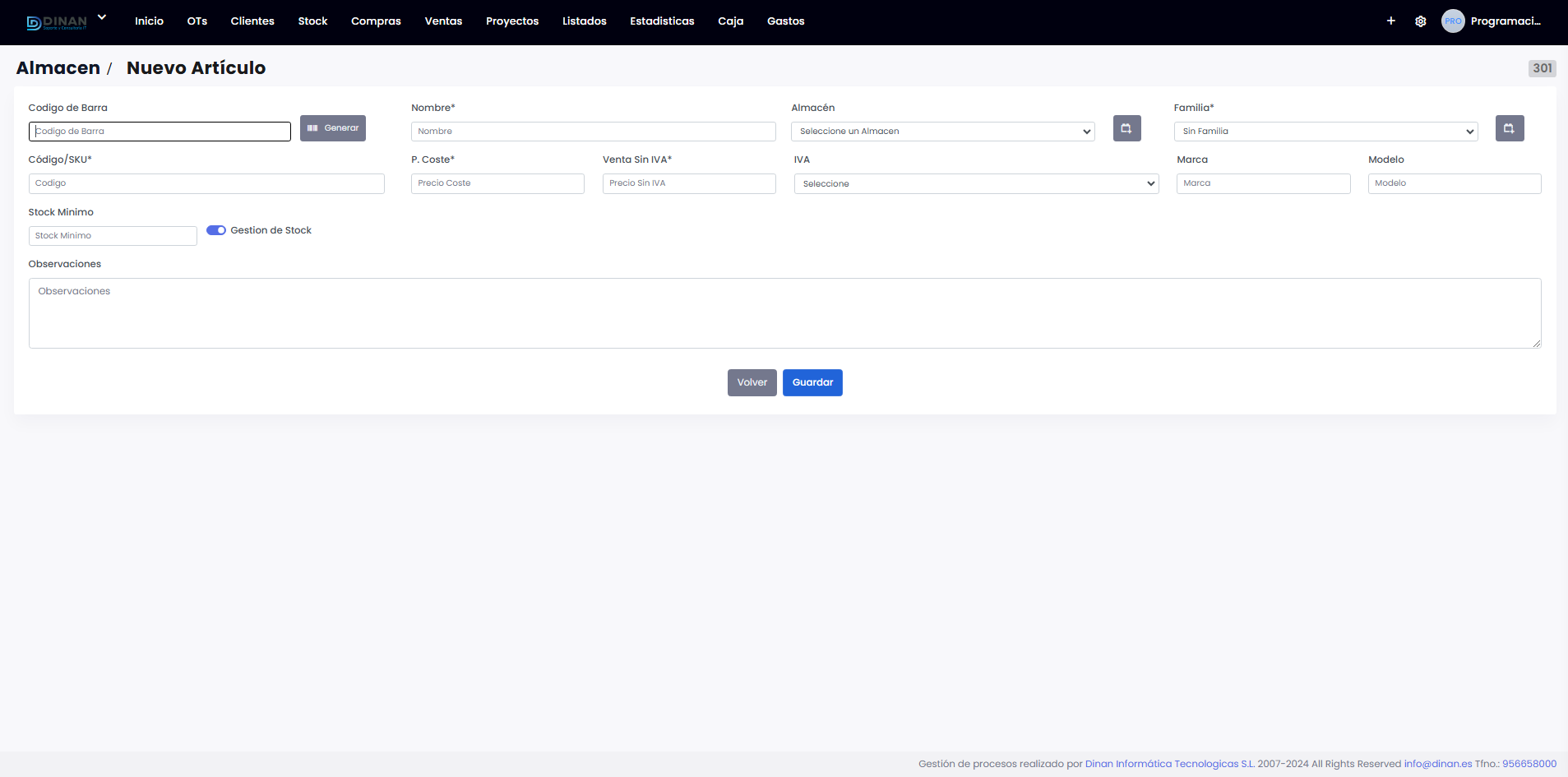Open the Seleccione un Almacen dropdown
The image size is (1568, 777).
pyautogui.click(x=942, y=132)
